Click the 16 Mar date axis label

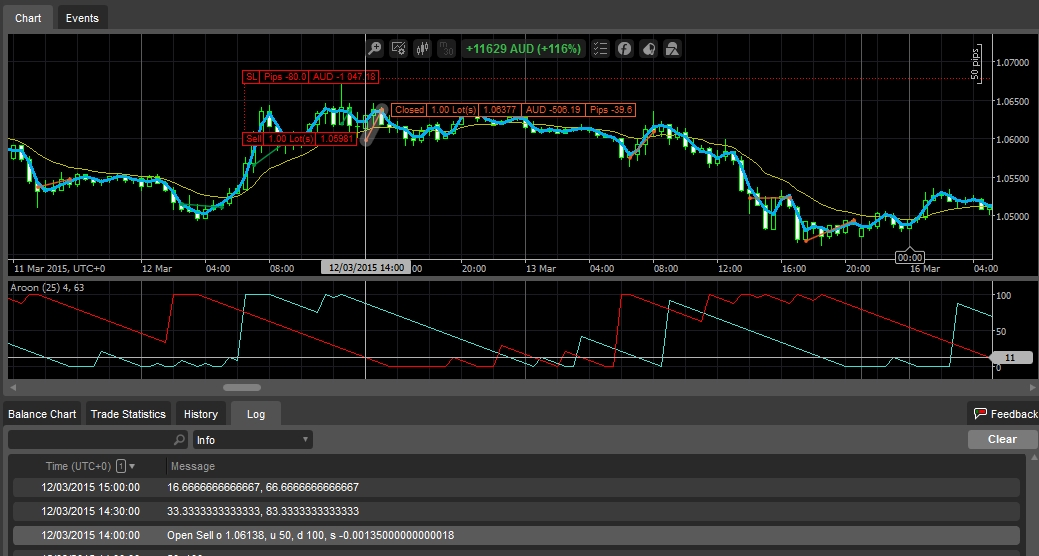924,268
